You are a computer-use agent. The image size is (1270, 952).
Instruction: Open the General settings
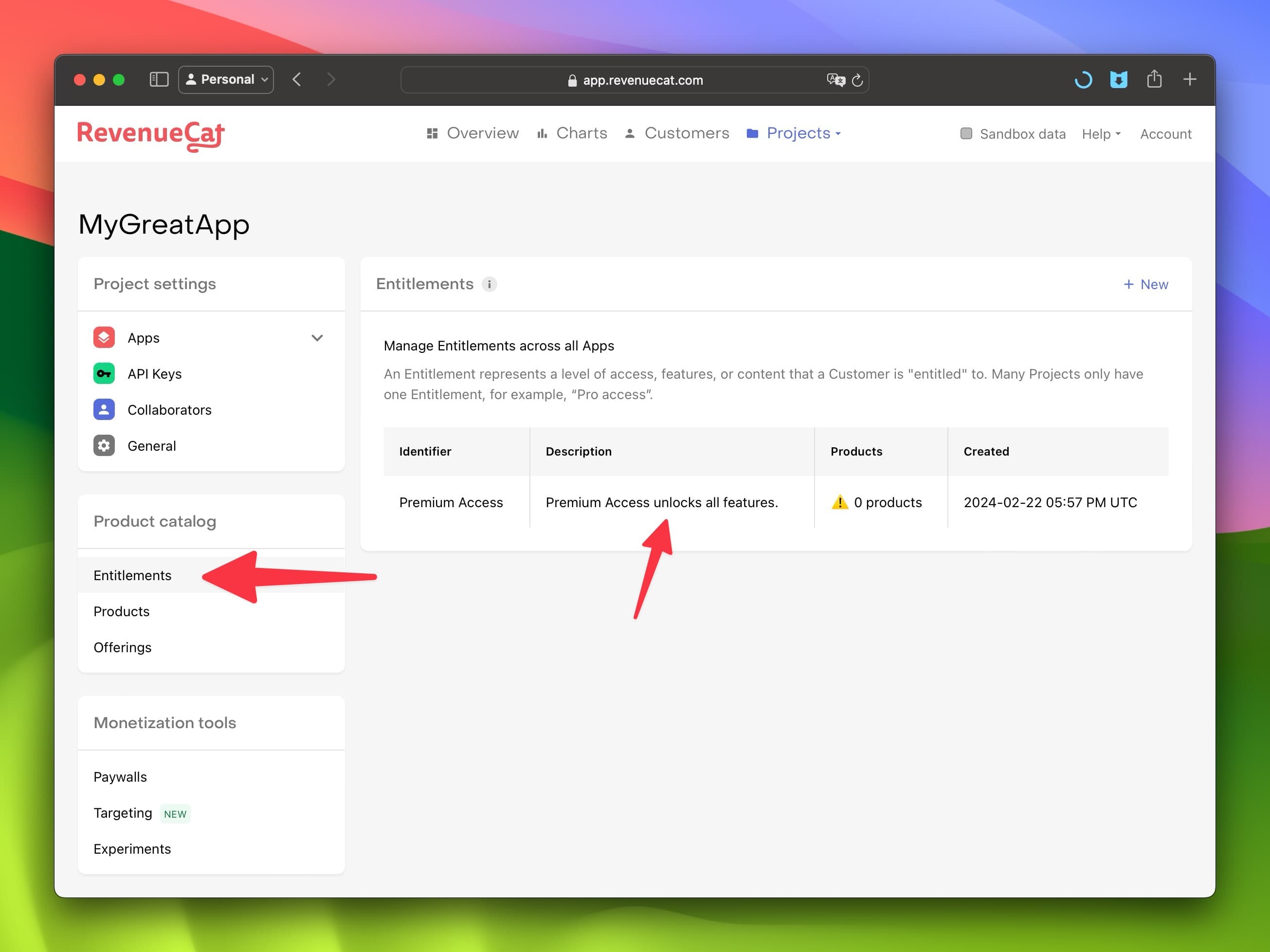click(x=211, y=445)
